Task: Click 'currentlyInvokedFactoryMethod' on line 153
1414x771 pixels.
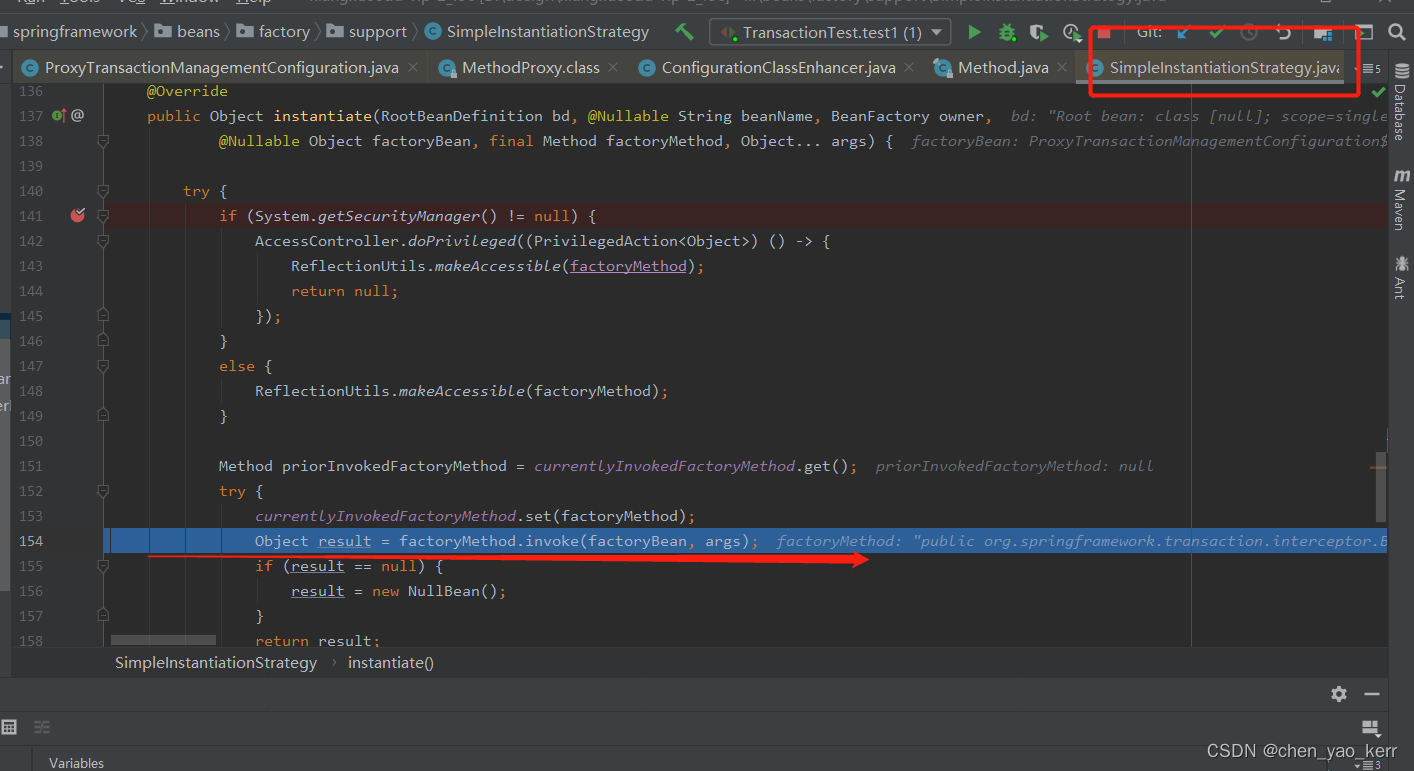Action: pyautogui.click(x=385, y=516)
